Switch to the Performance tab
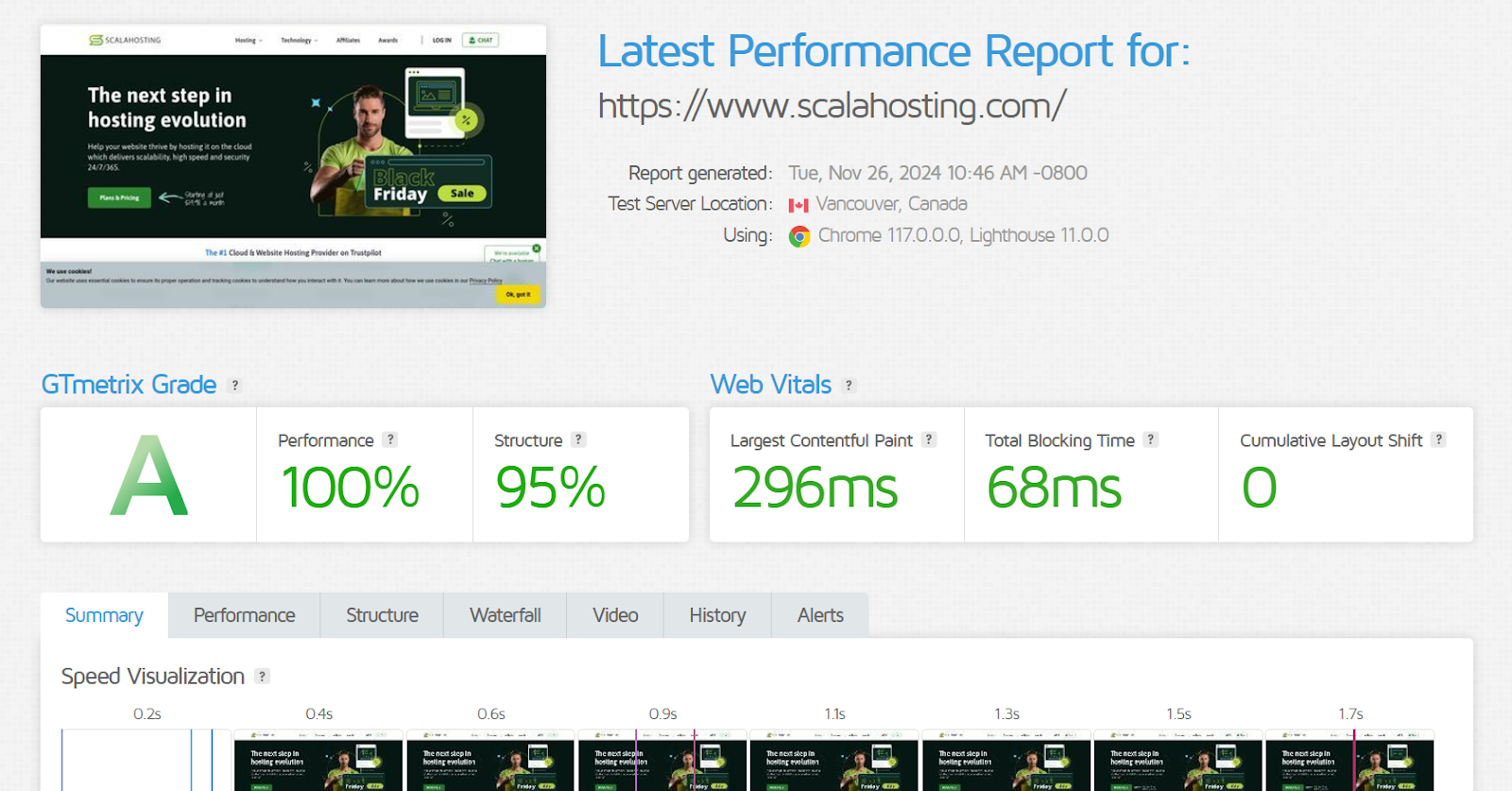 tap(245, 615)
